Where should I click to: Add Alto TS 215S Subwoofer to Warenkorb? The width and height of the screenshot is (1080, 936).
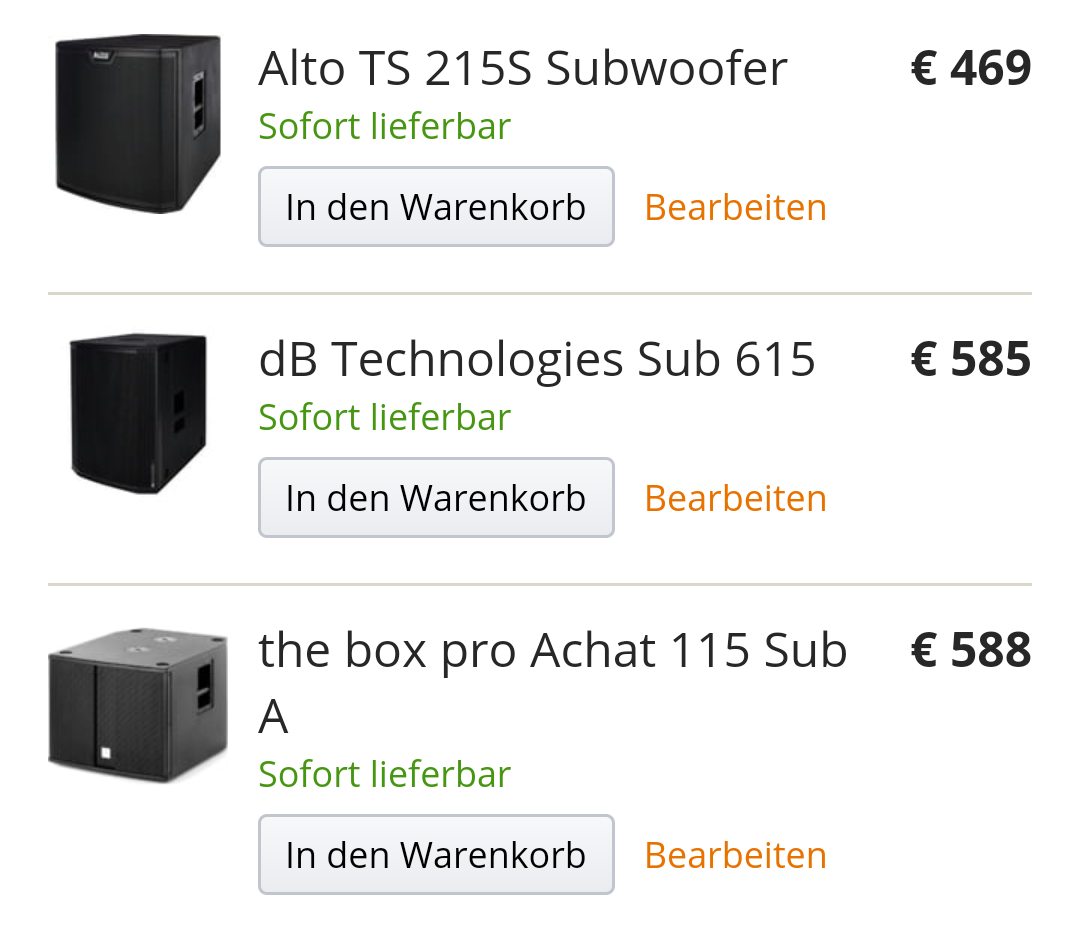(436, 207)
